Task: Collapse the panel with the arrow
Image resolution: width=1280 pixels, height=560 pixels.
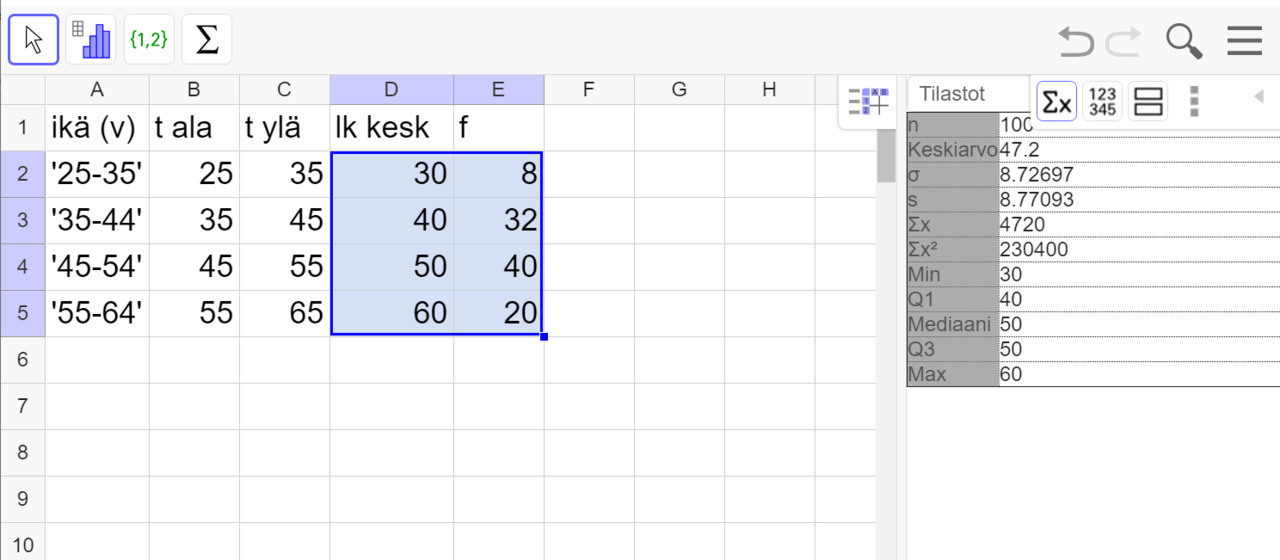Action: 1258,96
